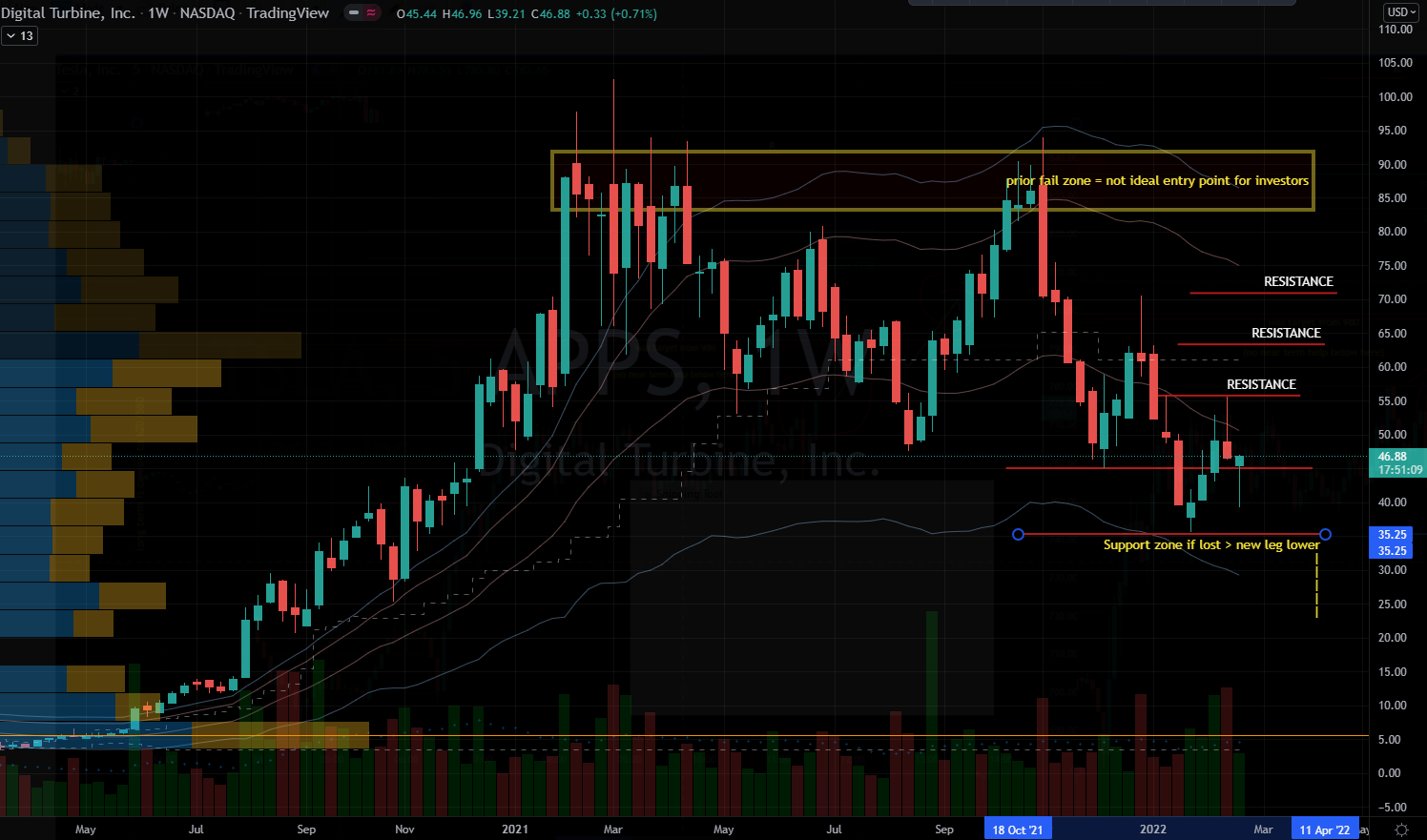
Task: Click the 100.00 price axis label
Action: pos(1395,96)
